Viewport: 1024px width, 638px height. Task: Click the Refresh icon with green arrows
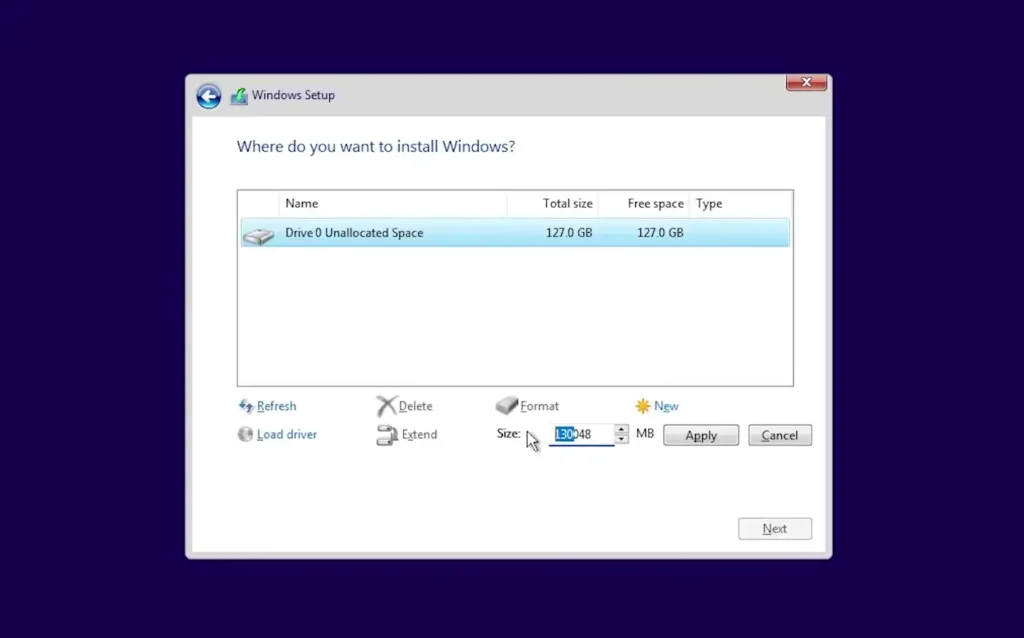[244, 406]
